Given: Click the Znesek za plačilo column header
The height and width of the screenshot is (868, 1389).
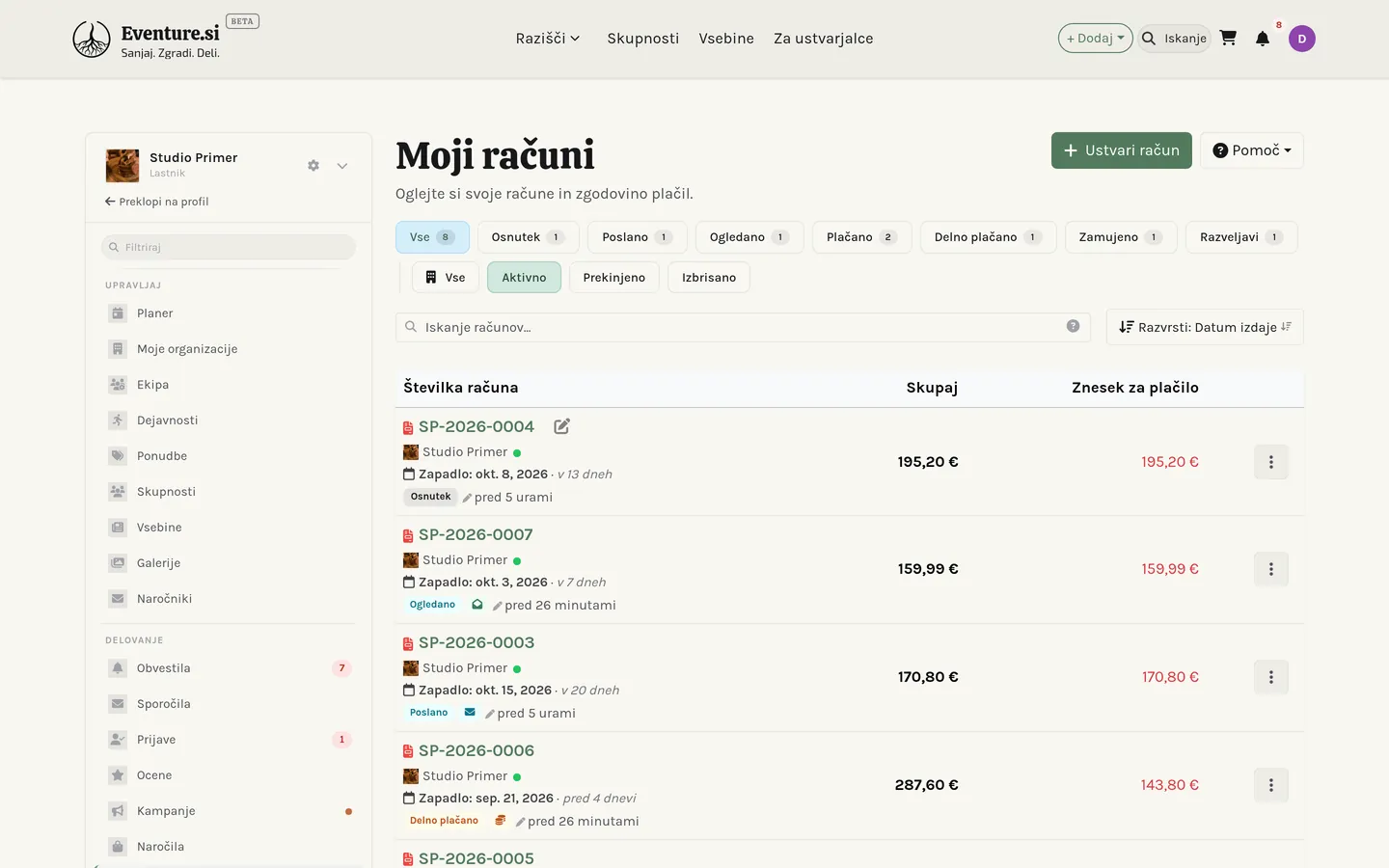Looking at the screenshot, I should click(1135, 388).
